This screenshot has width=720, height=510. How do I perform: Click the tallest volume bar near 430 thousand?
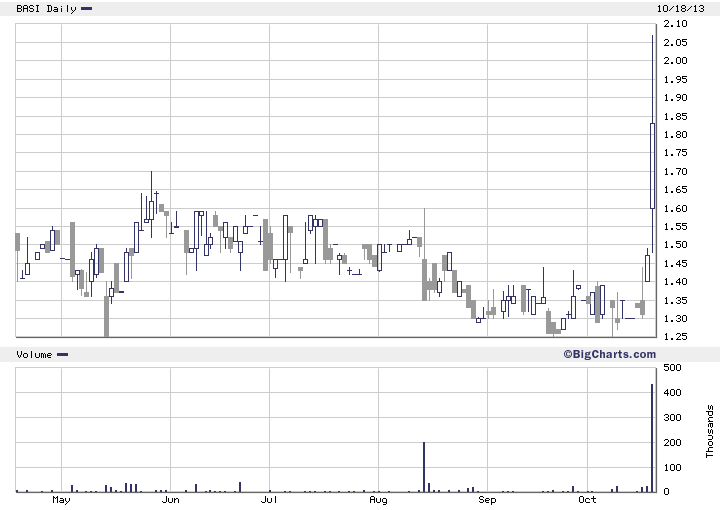click(652, 438)
